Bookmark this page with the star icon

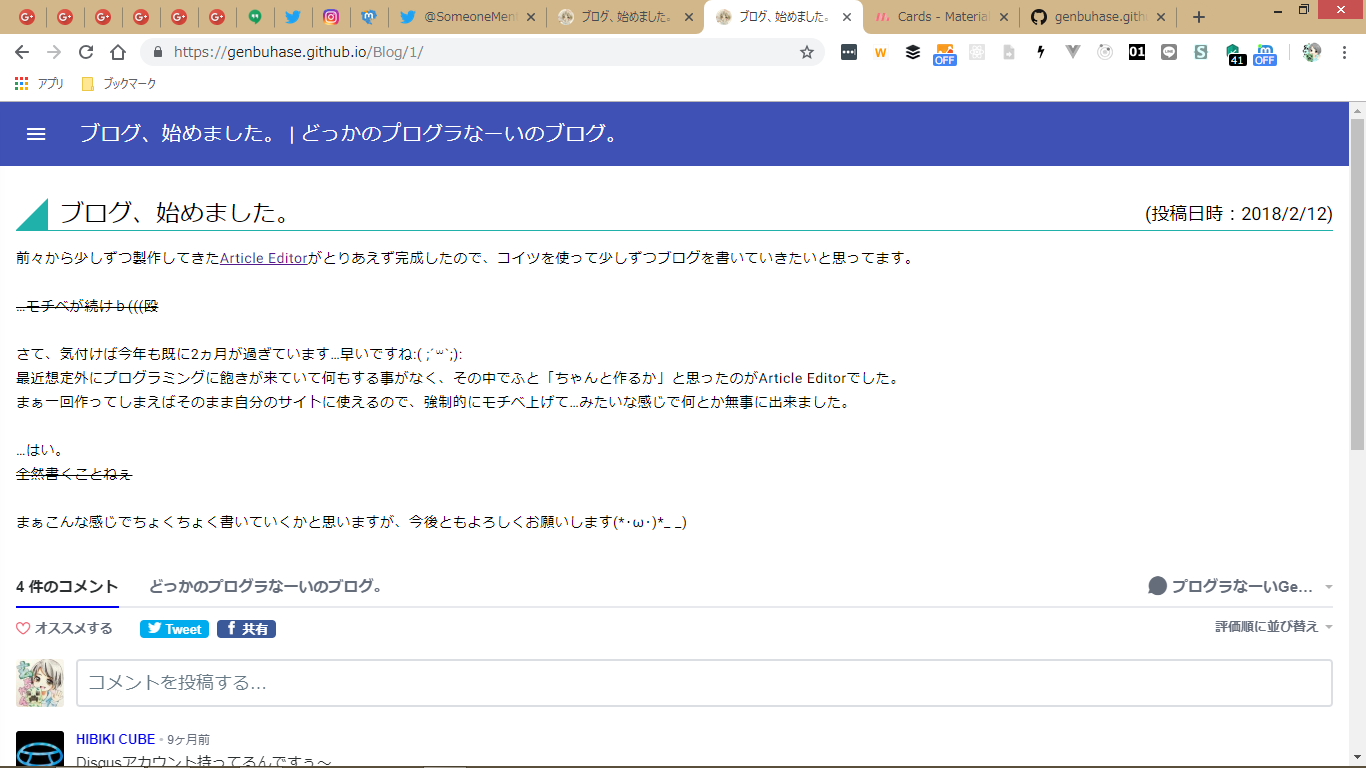[x=807, y=52]
